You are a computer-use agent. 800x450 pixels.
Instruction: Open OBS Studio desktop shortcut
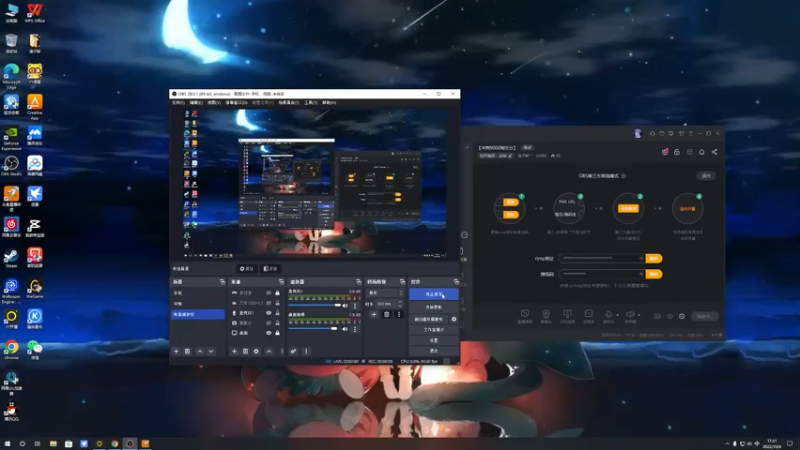point(11,165)
